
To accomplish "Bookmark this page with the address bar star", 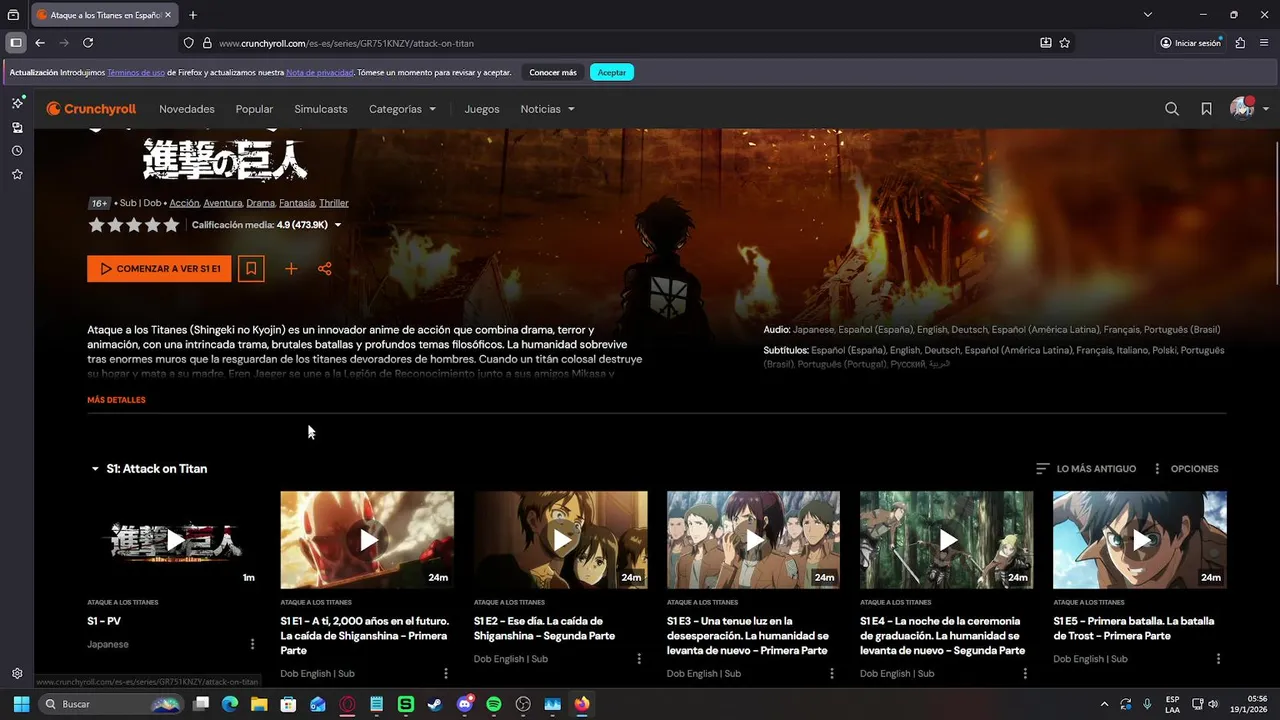I will tap(1065, 43).
